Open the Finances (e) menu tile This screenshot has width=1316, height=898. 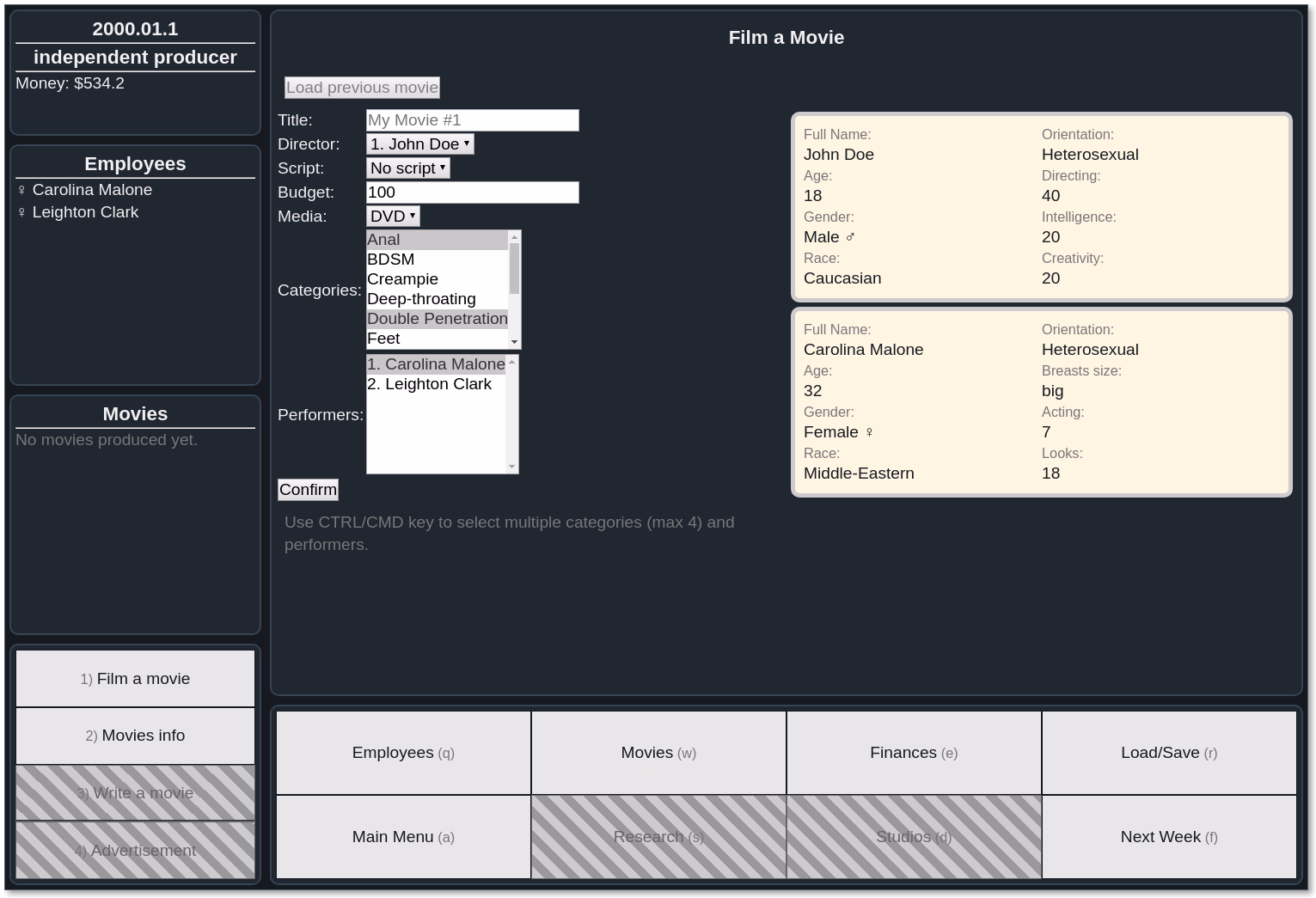pyautogui.click(x=914, y=753)
